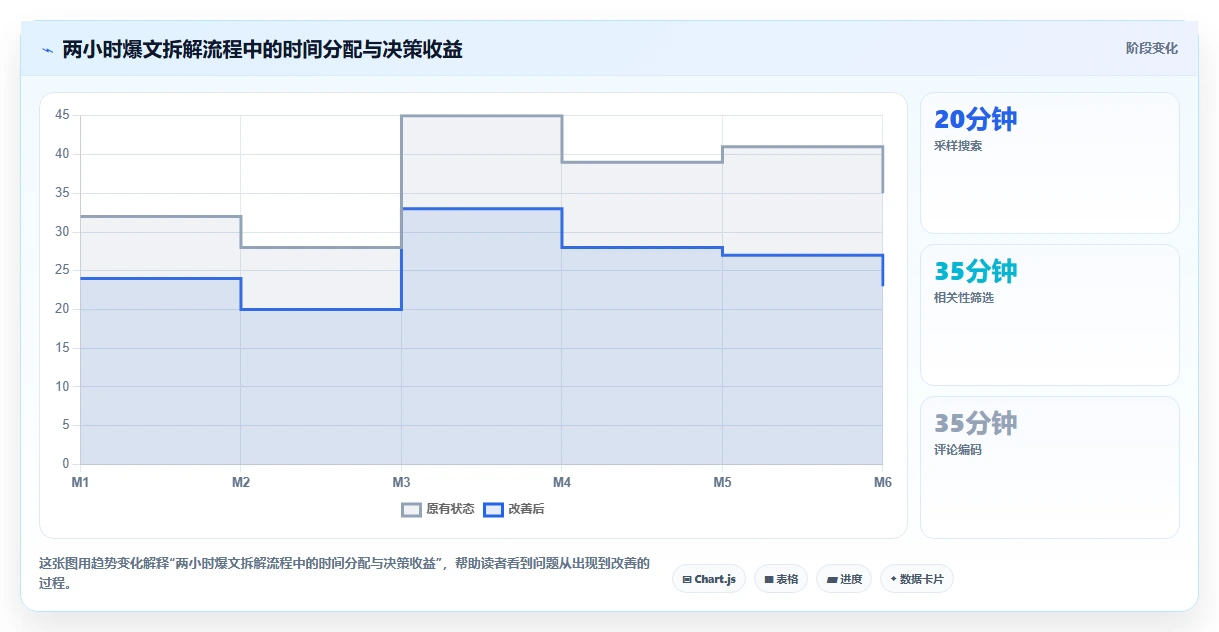
Task: Click the 改善后 legend label
Action: pos(526,509)
